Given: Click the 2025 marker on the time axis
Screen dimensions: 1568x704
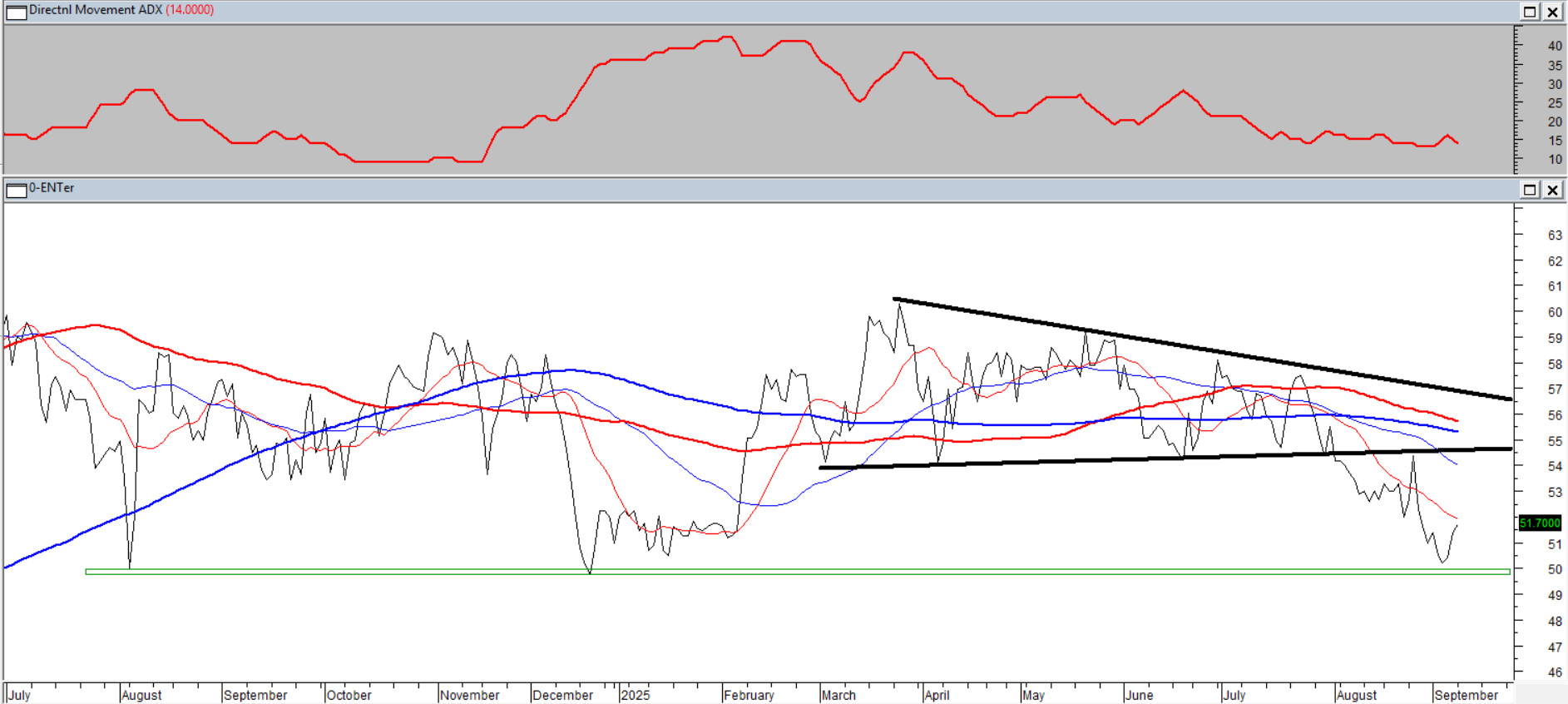Looking at the screenshot, I should [636, 695].
